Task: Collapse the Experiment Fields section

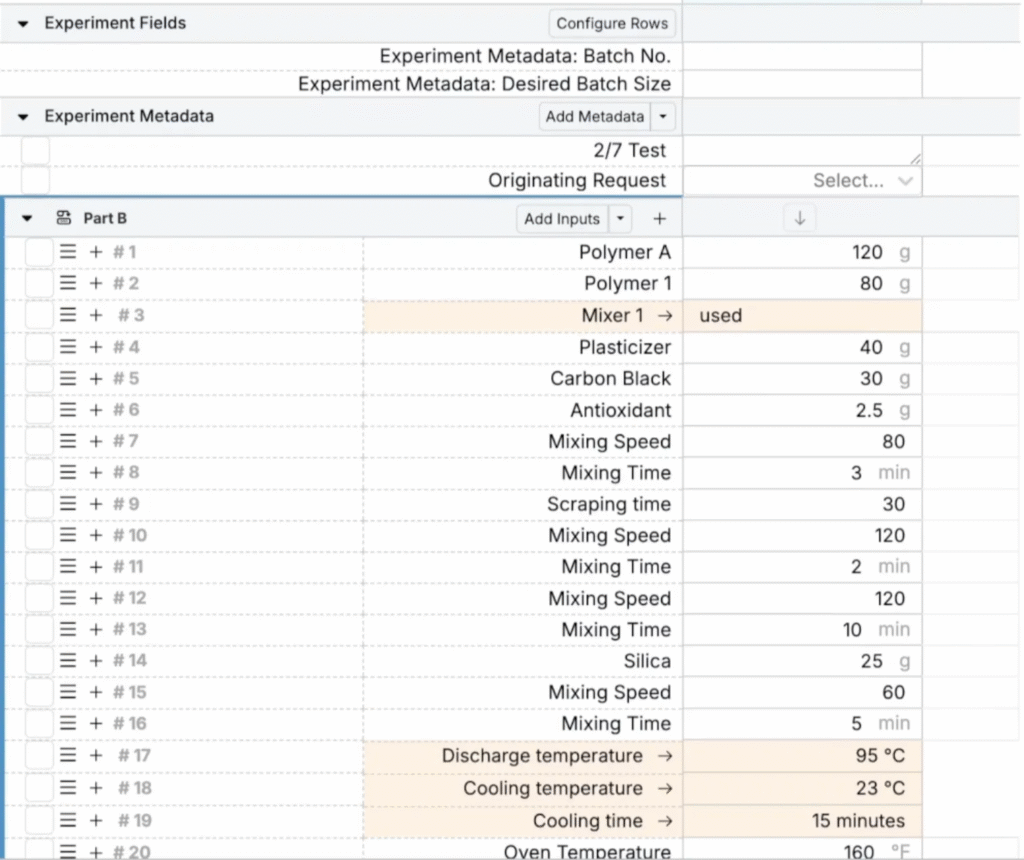Action: tap(24, 23)
